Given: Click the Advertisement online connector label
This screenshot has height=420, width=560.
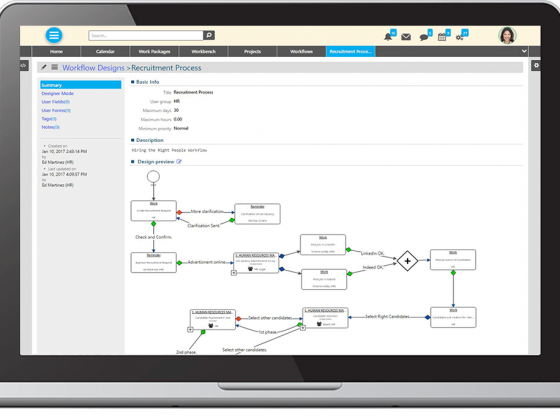Looking at the screenshot, I should (206, 262).
